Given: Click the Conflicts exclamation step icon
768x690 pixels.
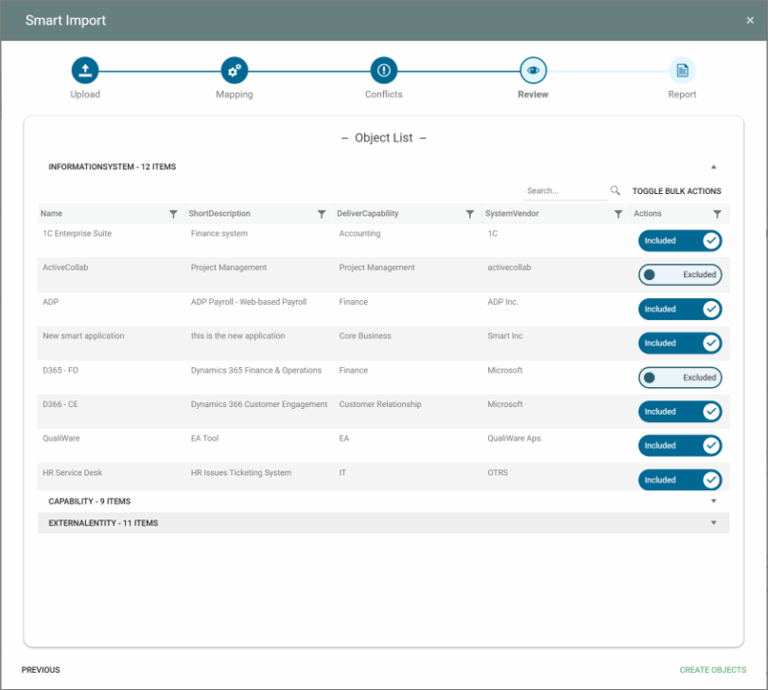Looking at the screenshot, I should (384, 70).
